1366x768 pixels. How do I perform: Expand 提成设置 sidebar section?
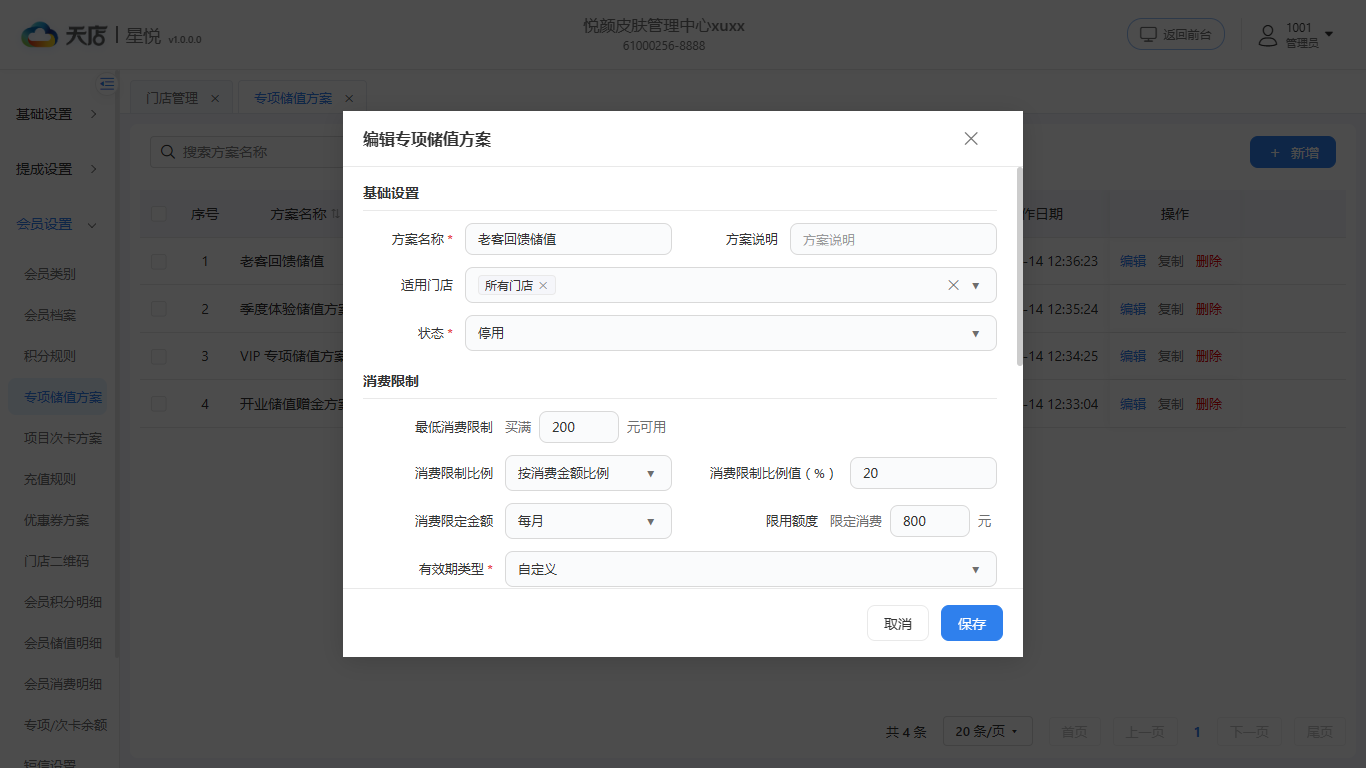(x=58, y=169)
